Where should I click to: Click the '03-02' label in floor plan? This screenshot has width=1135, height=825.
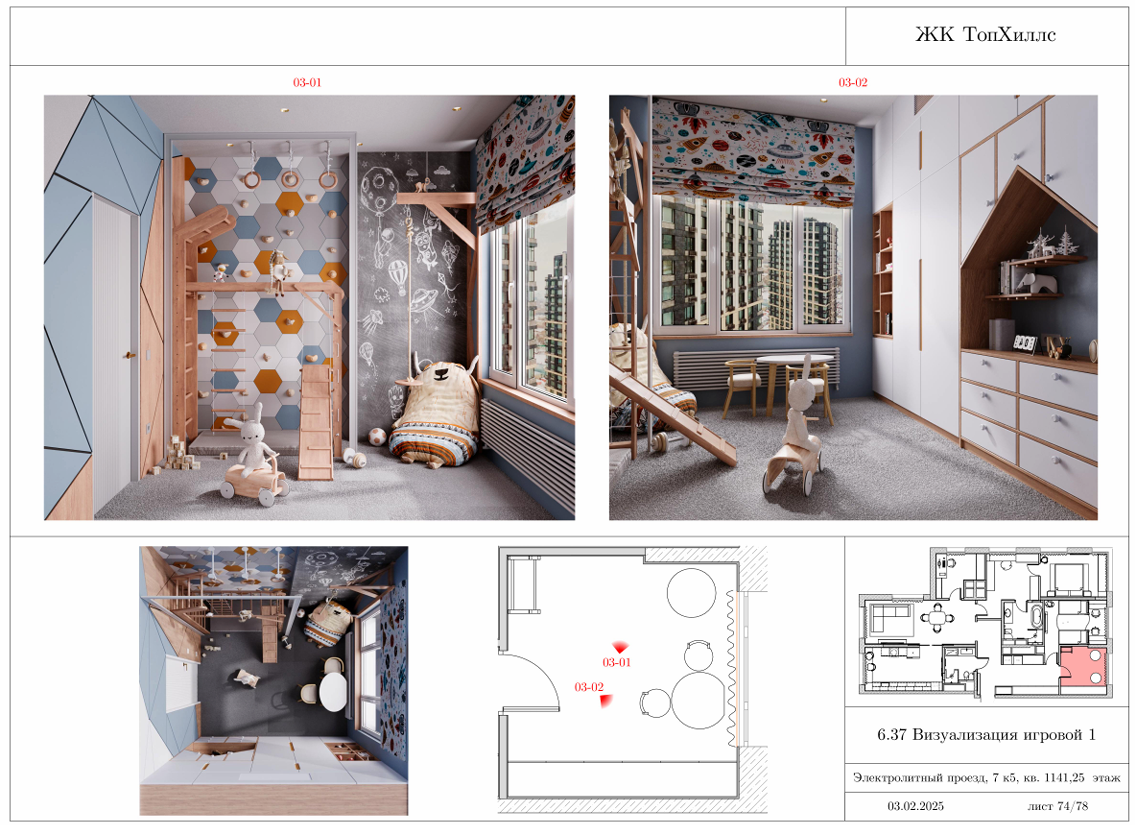(x=588, y=687)
